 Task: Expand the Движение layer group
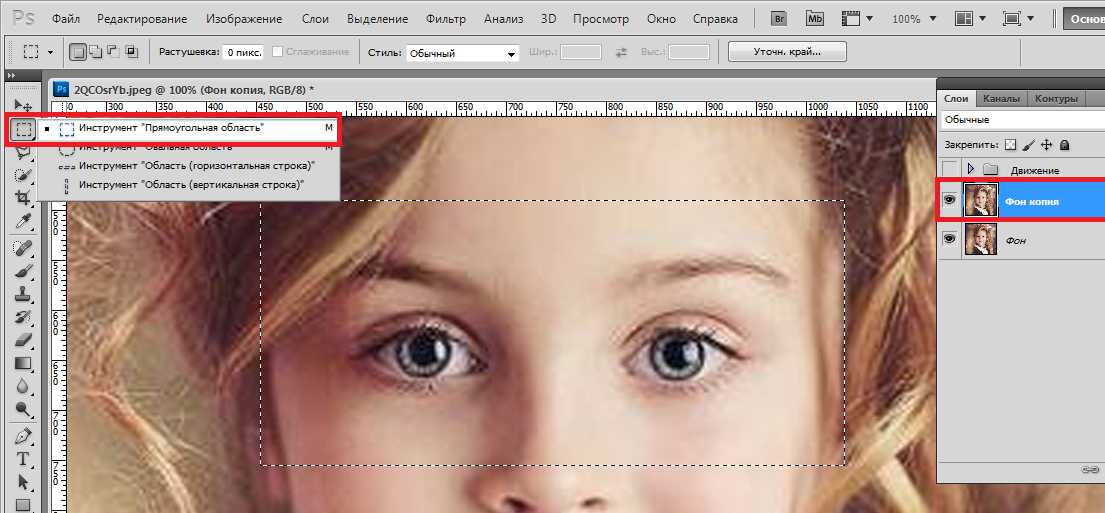tap(971, 169)
